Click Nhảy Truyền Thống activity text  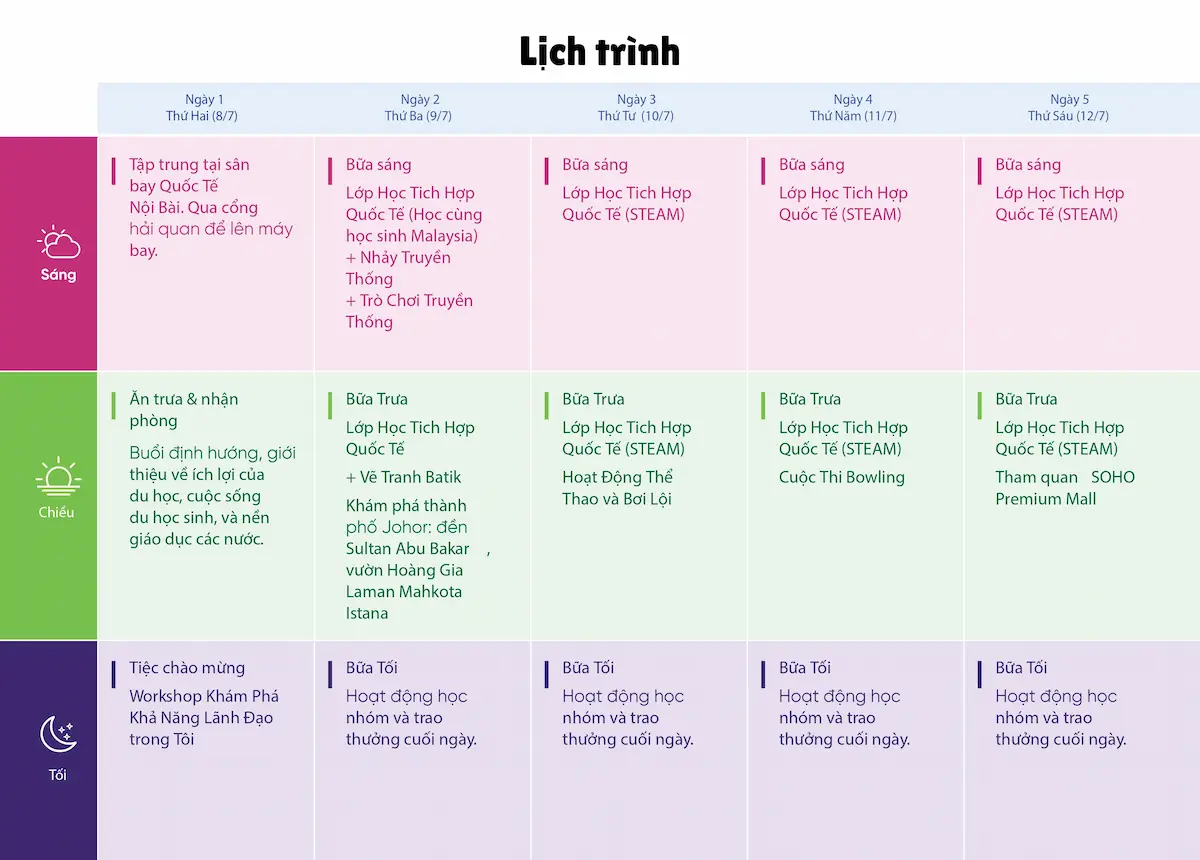click(398, 268)
